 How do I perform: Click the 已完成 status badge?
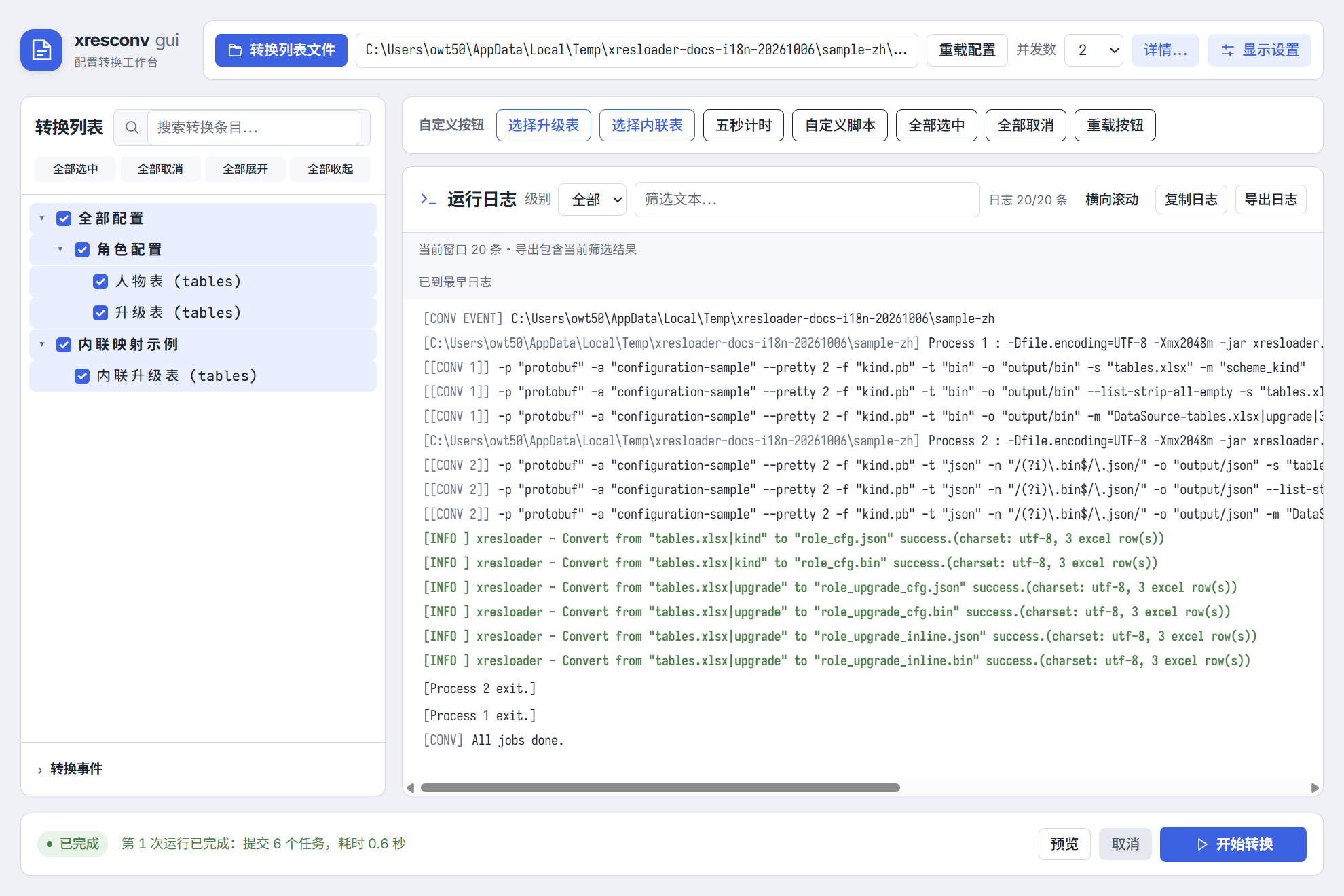click(x=73, y=844)
